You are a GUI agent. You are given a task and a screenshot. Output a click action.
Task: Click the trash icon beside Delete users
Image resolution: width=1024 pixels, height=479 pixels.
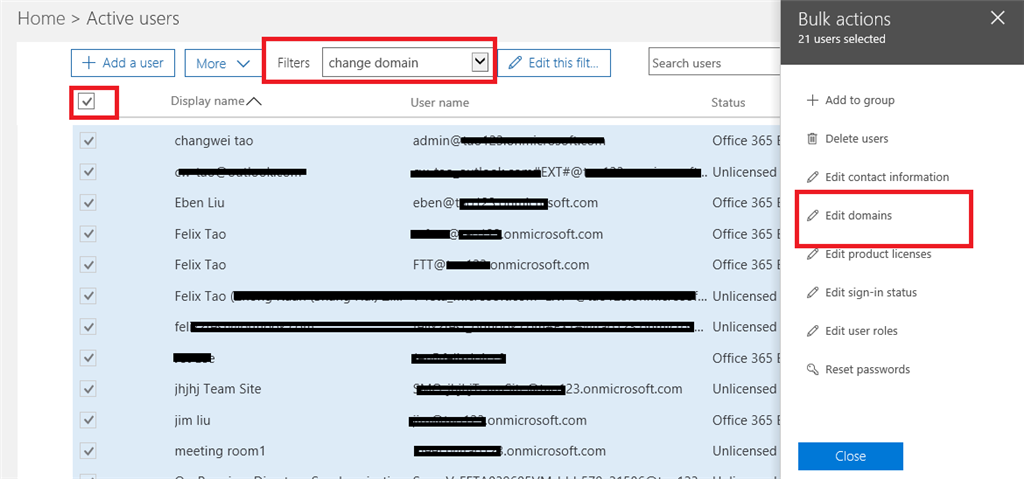[812, 139]
